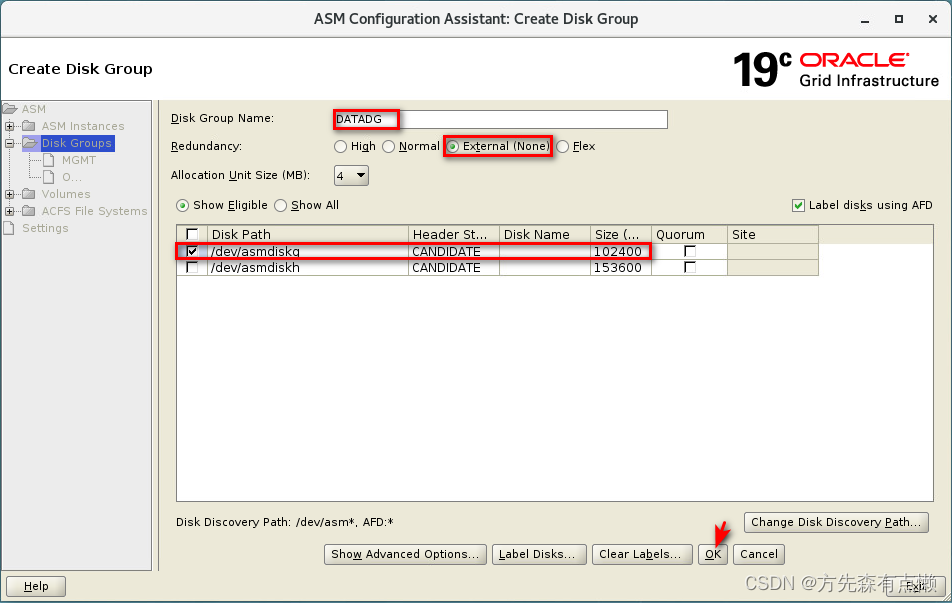Click the Site column header
This screenshot has height=603, width=952.
coord(773,234)
